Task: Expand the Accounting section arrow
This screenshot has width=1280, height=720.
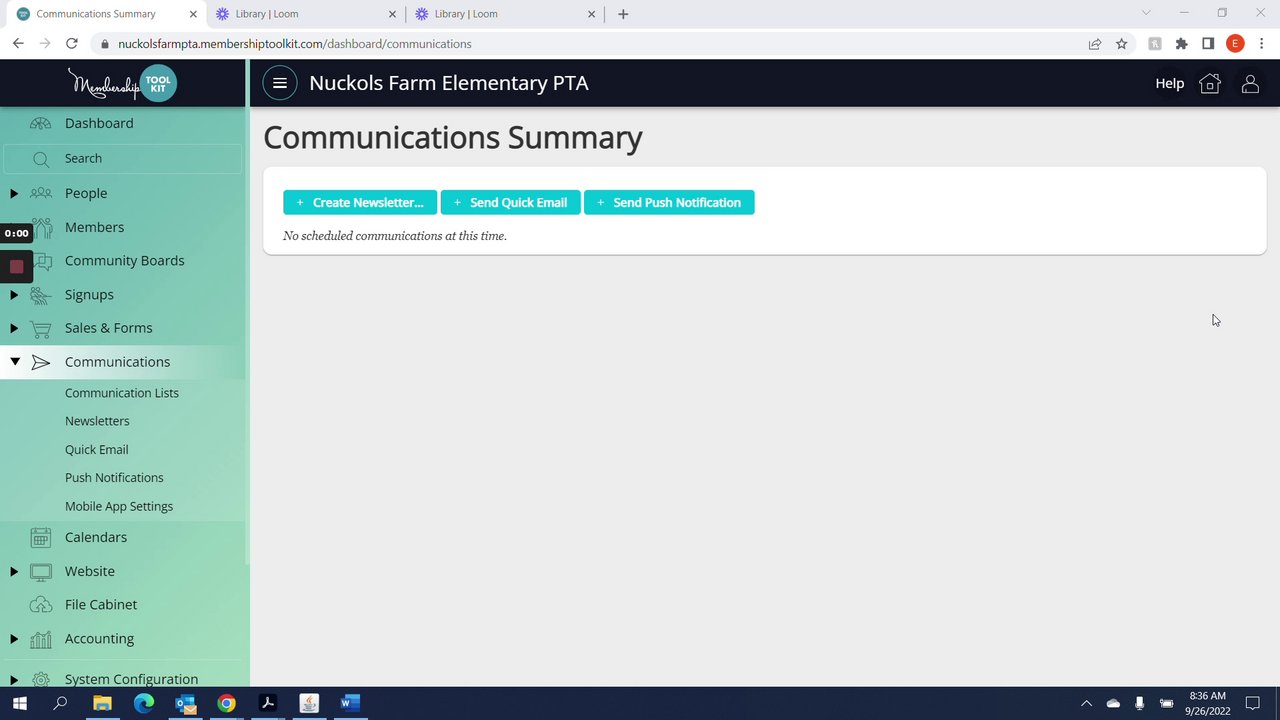Action: point(14,639)
